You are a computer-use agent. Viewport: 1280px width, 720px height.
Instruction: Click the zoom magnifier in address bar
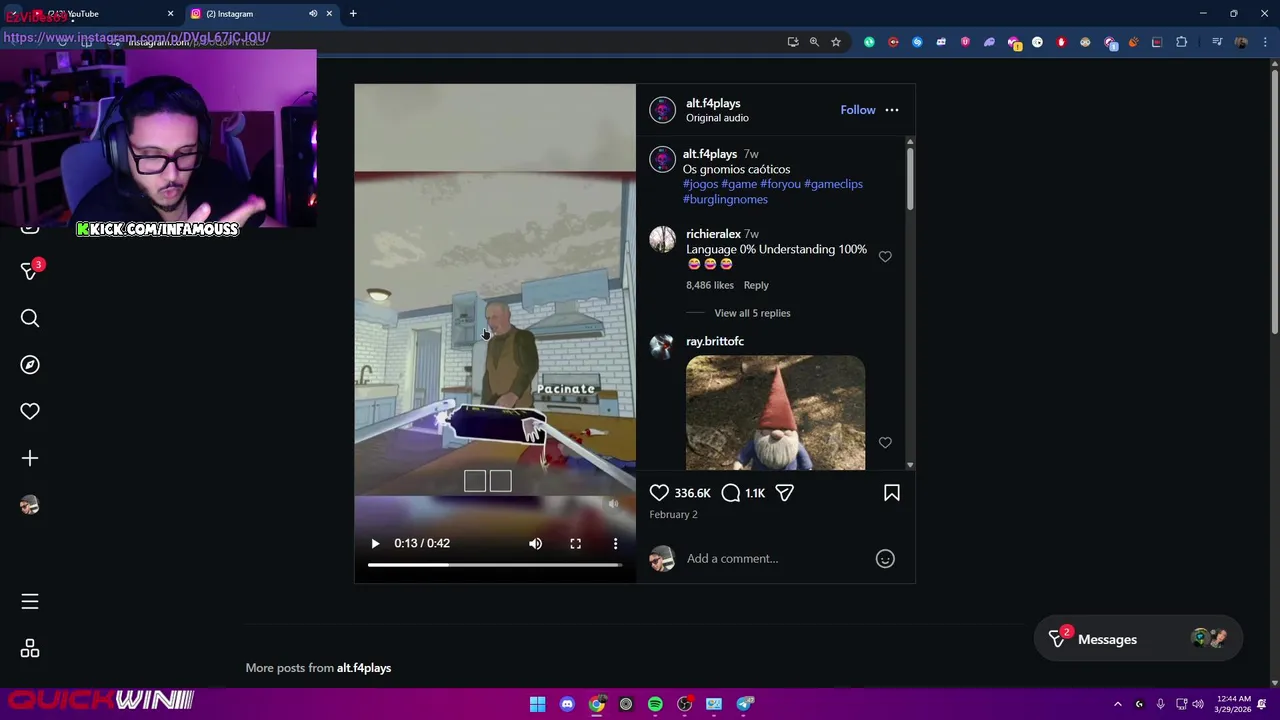(814, 42)
